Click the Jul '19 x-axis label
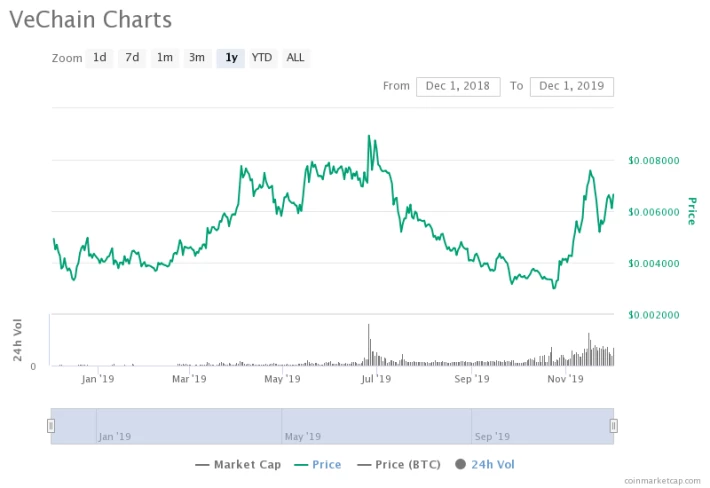This screenshot has width=710, height=488. pos(376,379)
